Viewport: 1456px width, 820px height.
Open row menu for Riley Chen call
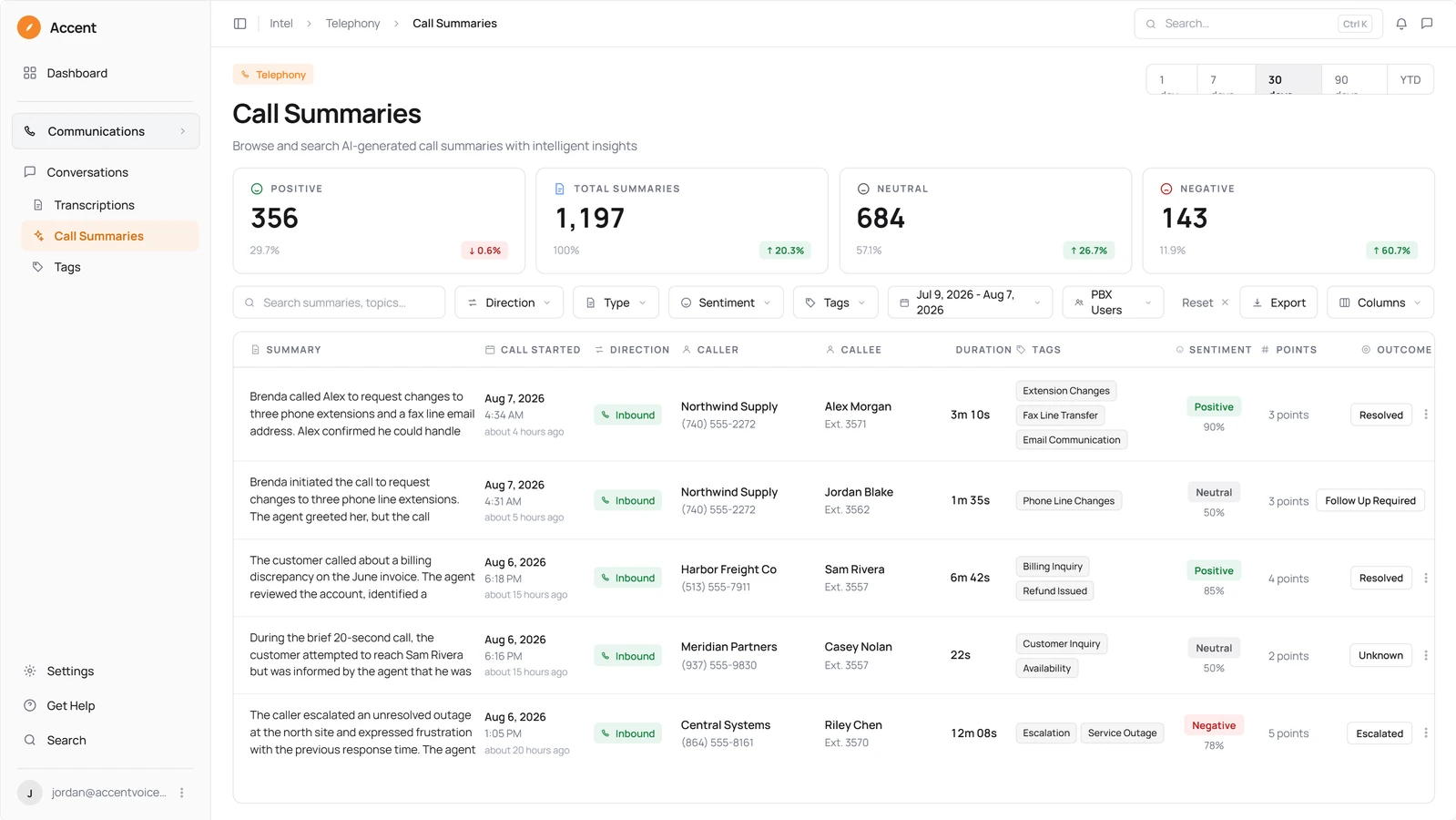1426,733
